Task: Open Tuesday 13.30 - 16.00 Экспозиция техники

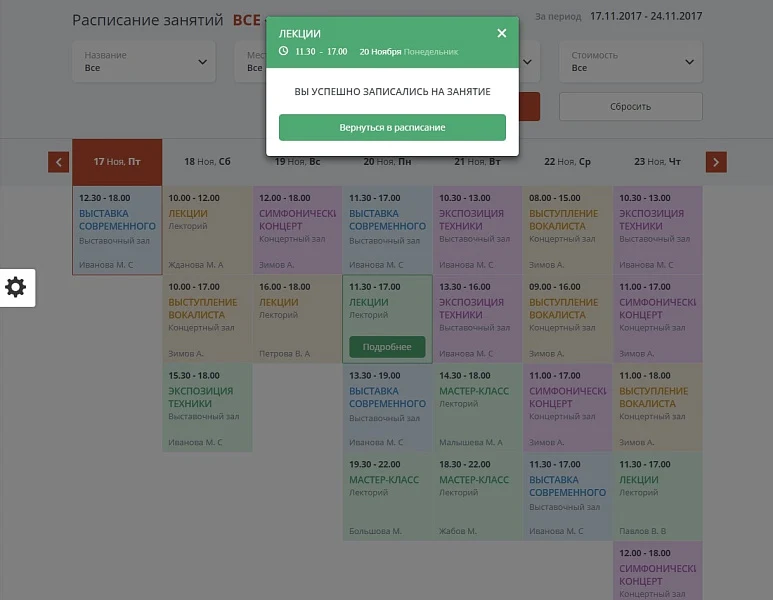Action: click(478, 319)
